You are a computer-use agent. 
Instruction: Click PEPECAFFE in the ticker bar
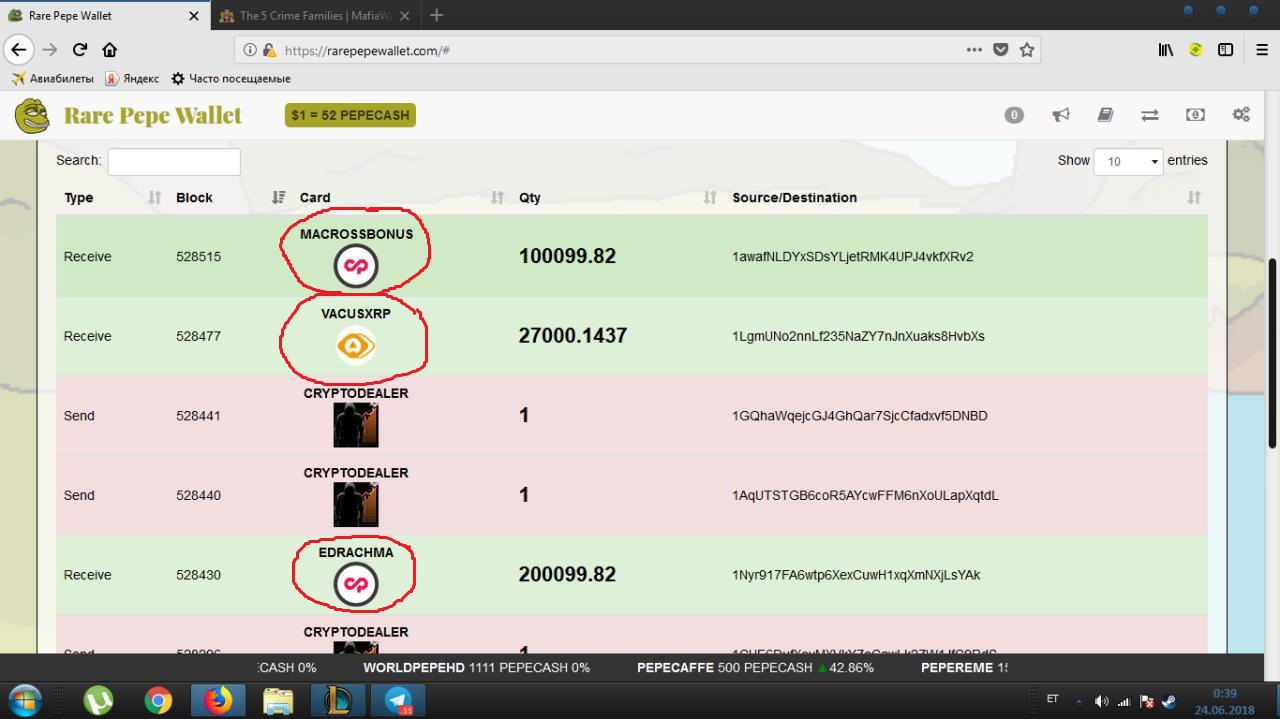[x=676, y=667]
